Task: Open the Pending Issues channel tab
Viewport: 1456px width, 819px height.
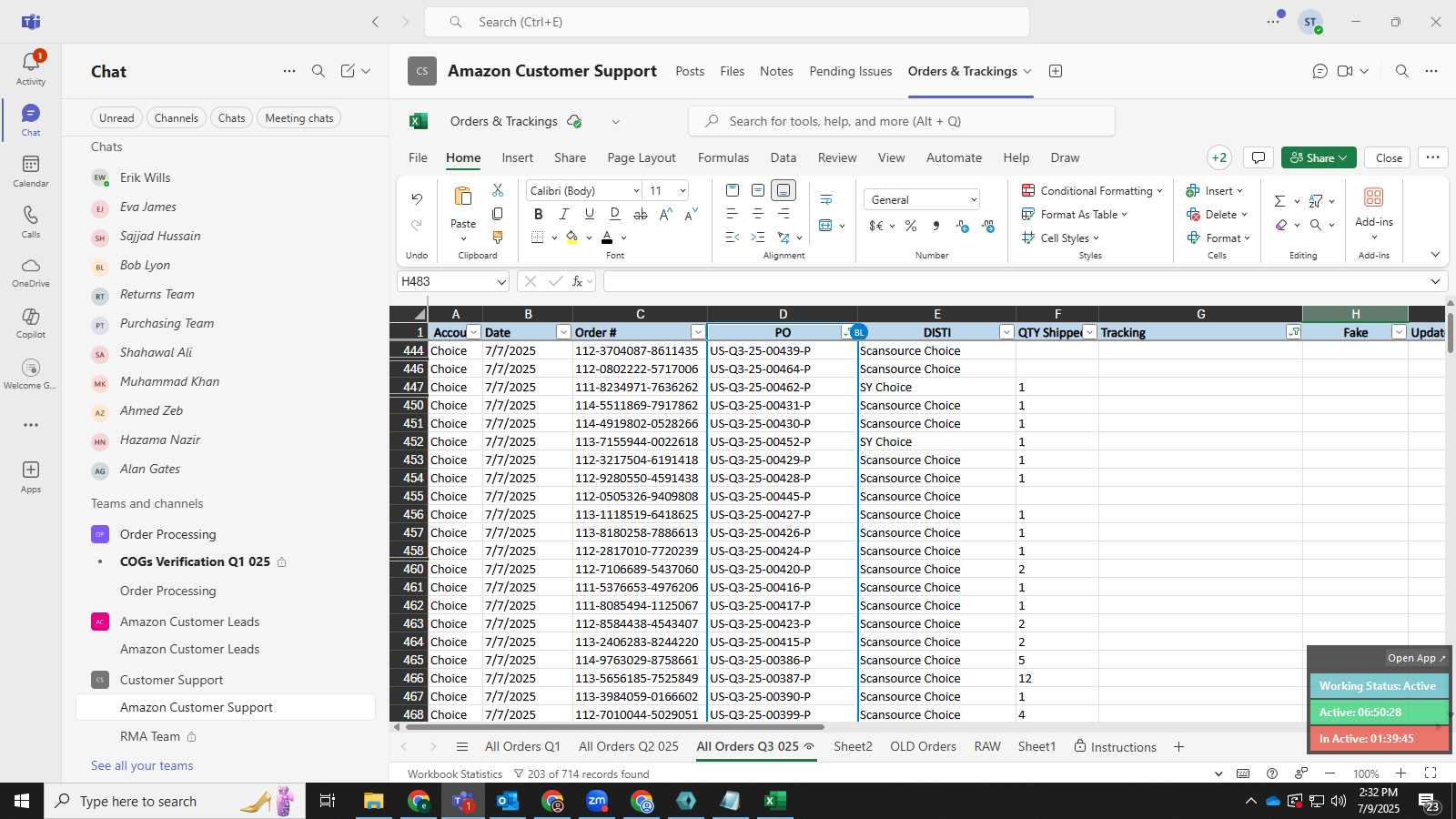Action: coord(851,71)
